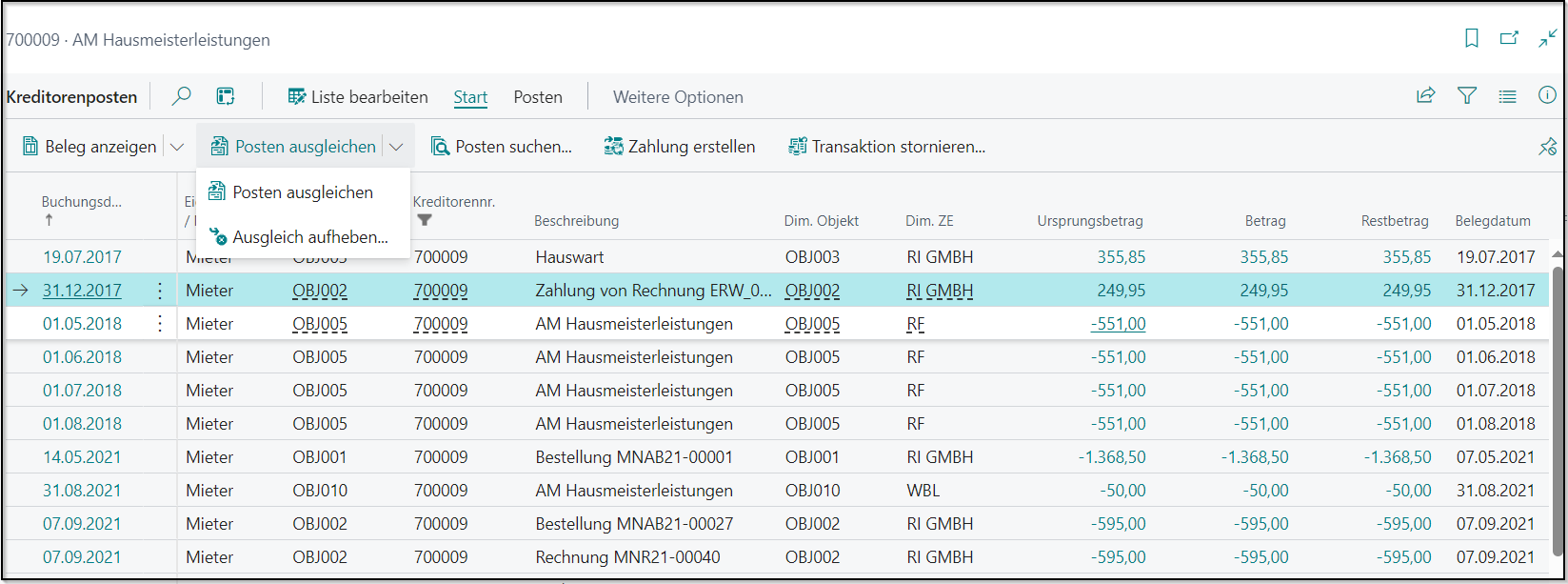1568x584 pixels.
Task: Click WBL in Dim. ZE column
Action: [x=923, y=491]
